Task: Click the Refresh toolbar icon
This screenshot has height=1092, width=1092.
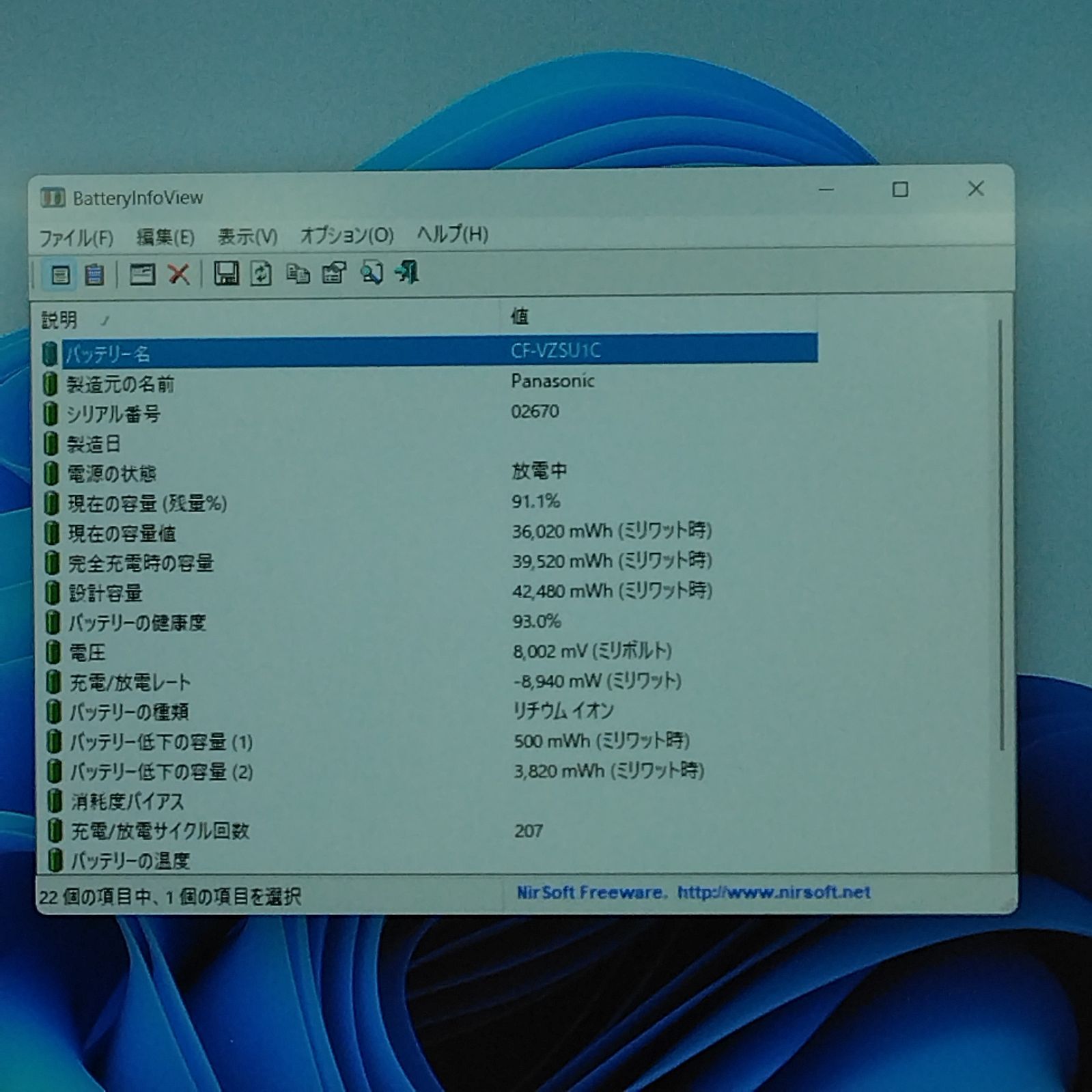Action: coord(261,274)
